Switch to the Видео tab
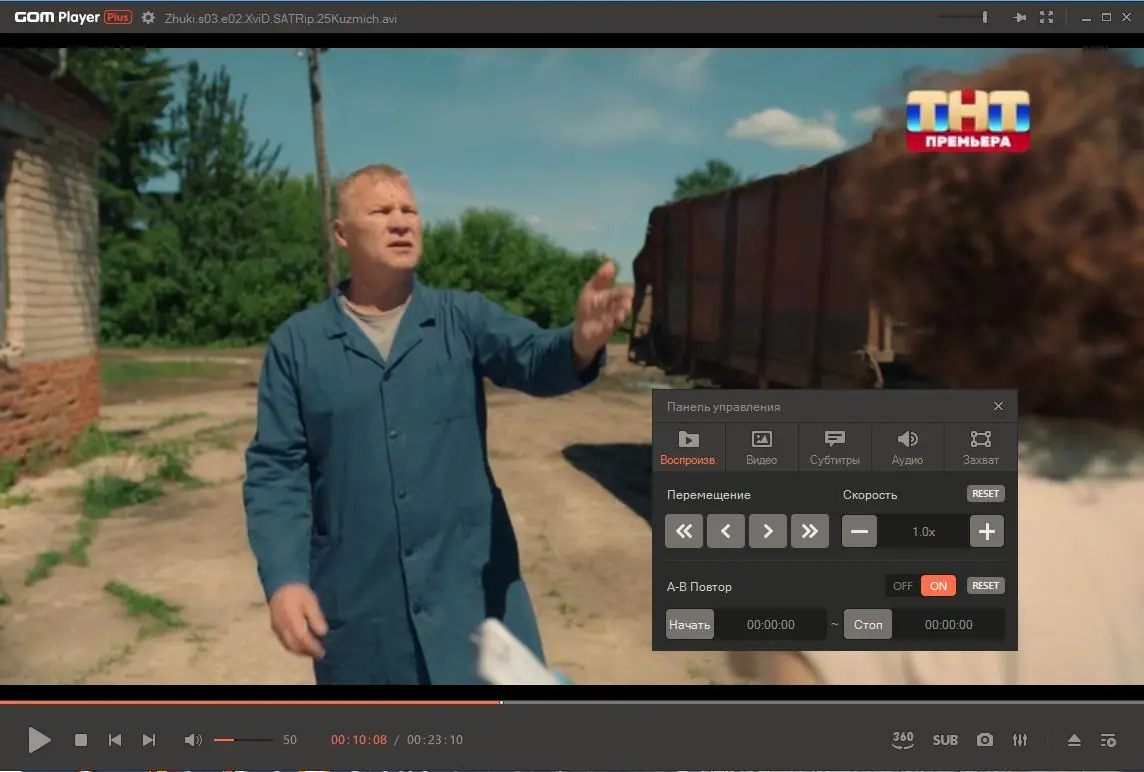The image size is (1144, 772). 762,447
